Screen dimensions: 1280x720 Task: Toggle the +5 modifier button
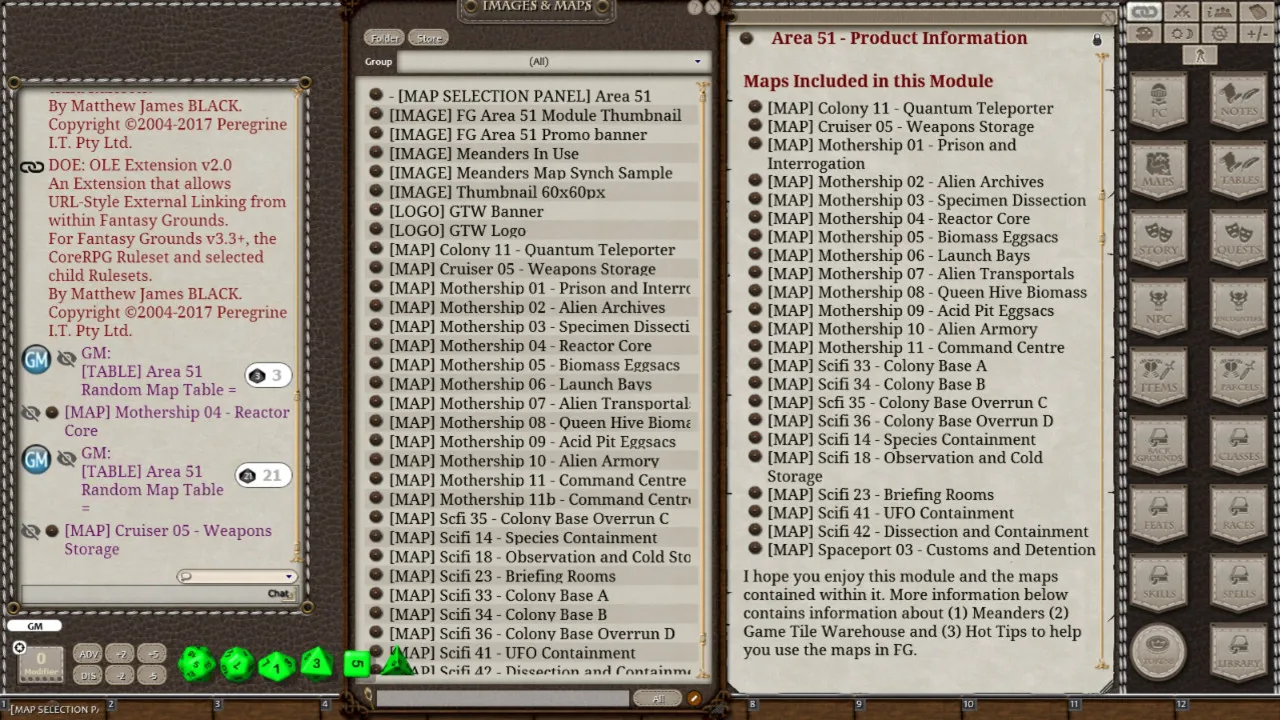pyautogui.click(x=152, y=655)
